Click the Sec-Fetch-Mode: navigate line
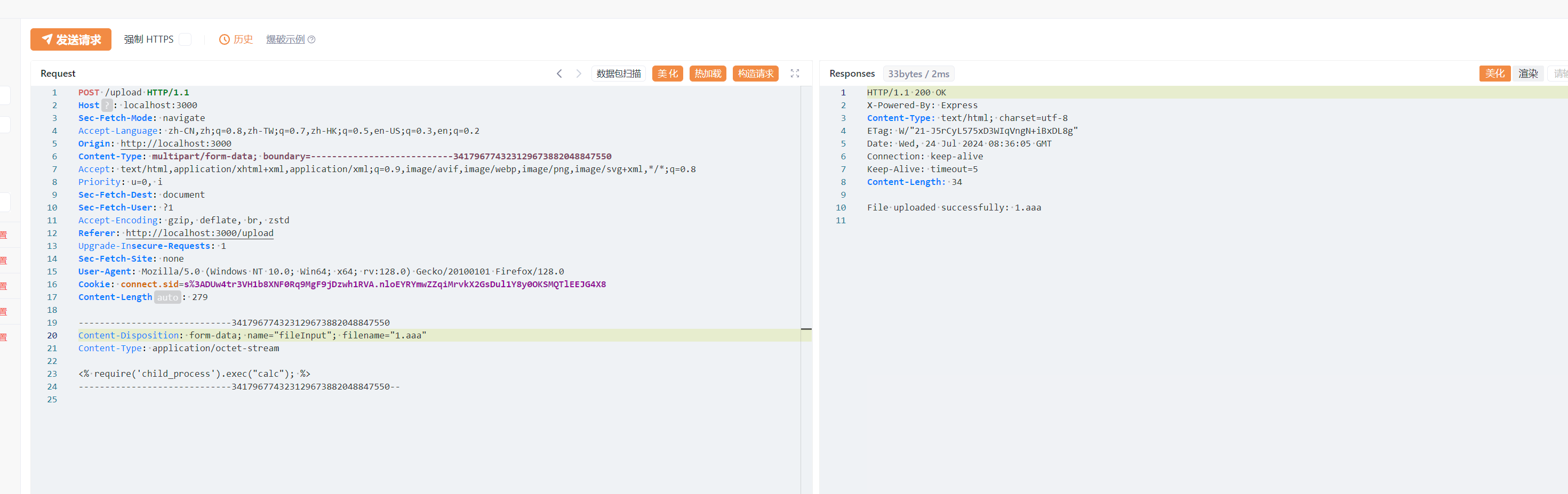1568x494 pixels. point(141,118)
